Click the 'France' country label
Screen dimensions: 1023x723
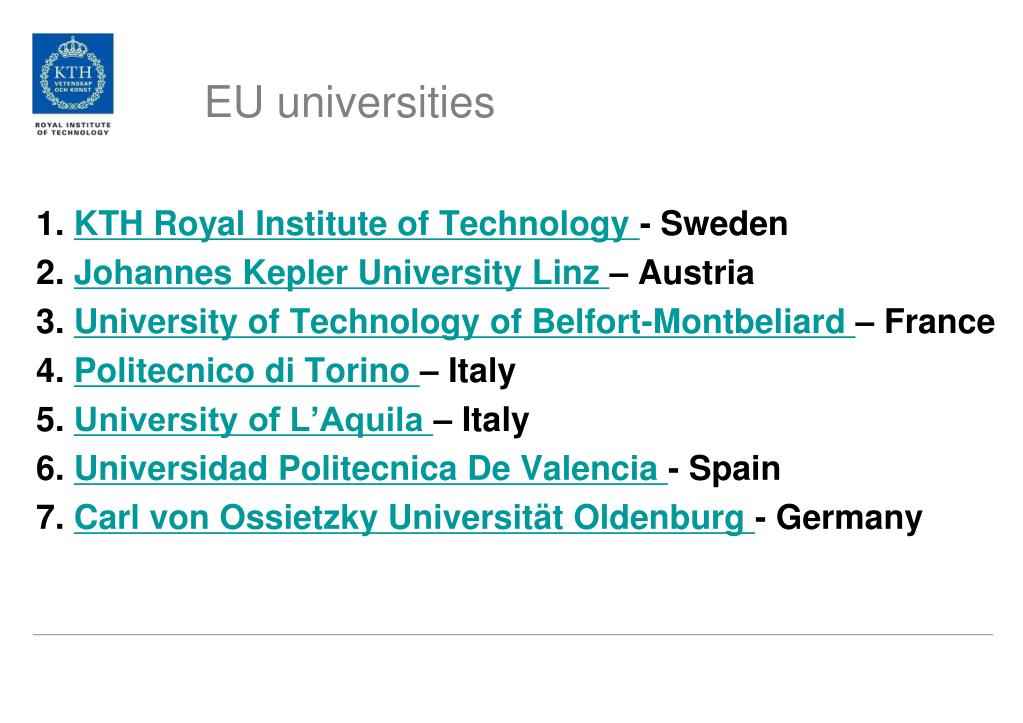[939, 322]
